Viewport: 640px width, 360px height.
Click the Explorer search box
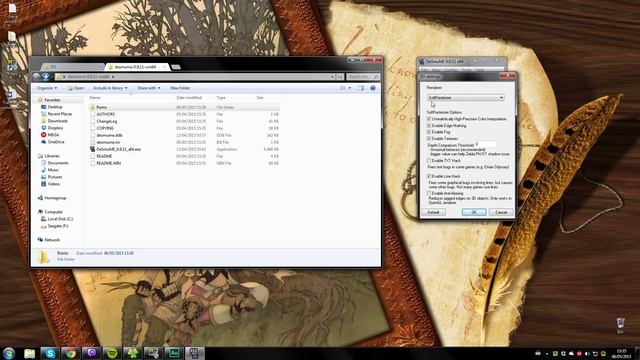click(362, 77)
